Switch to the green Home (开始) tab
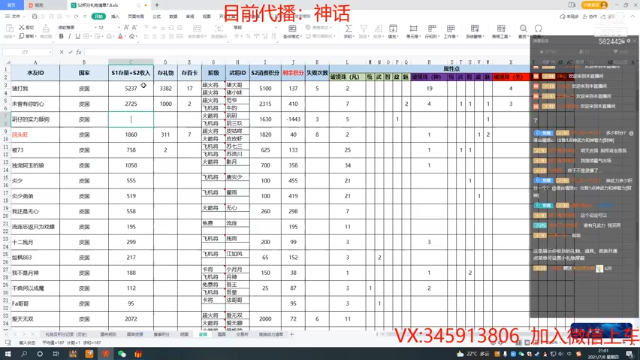640x360 pixels. [98, 16]
